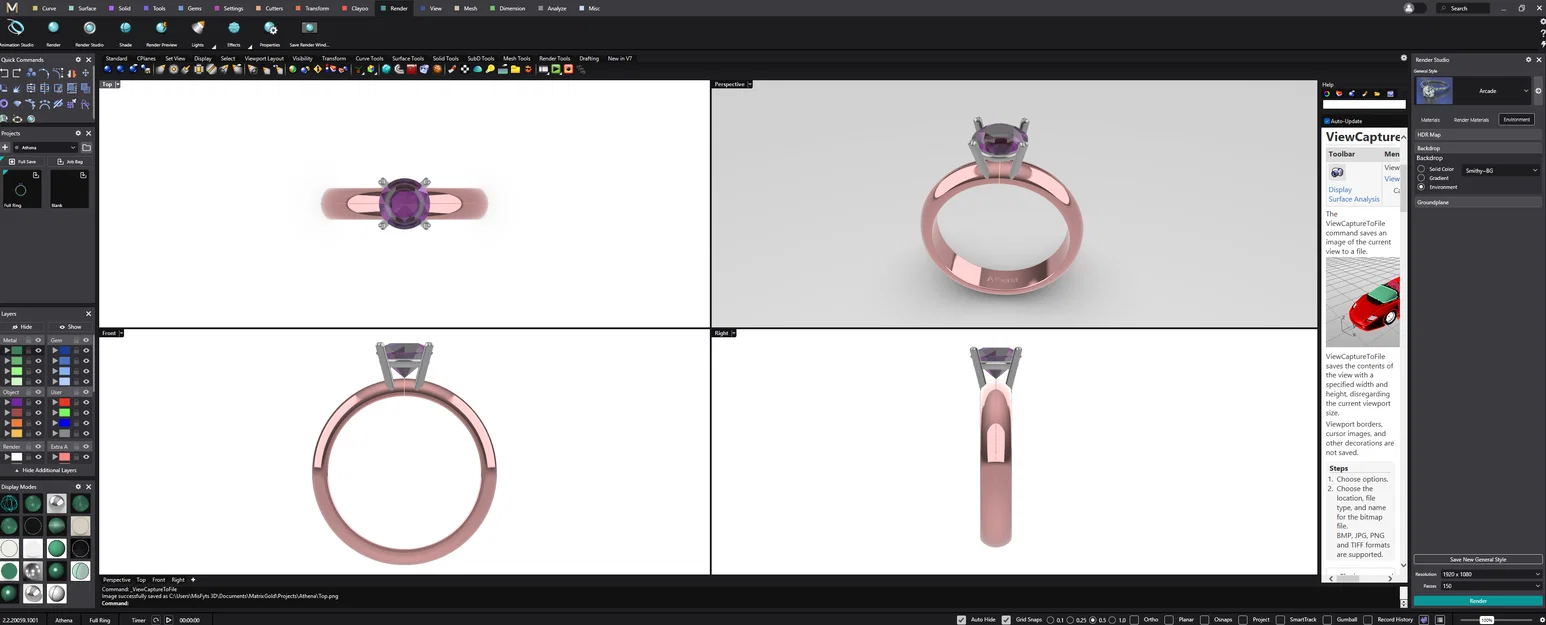Click the red swatch in User layers

point(64,403)
